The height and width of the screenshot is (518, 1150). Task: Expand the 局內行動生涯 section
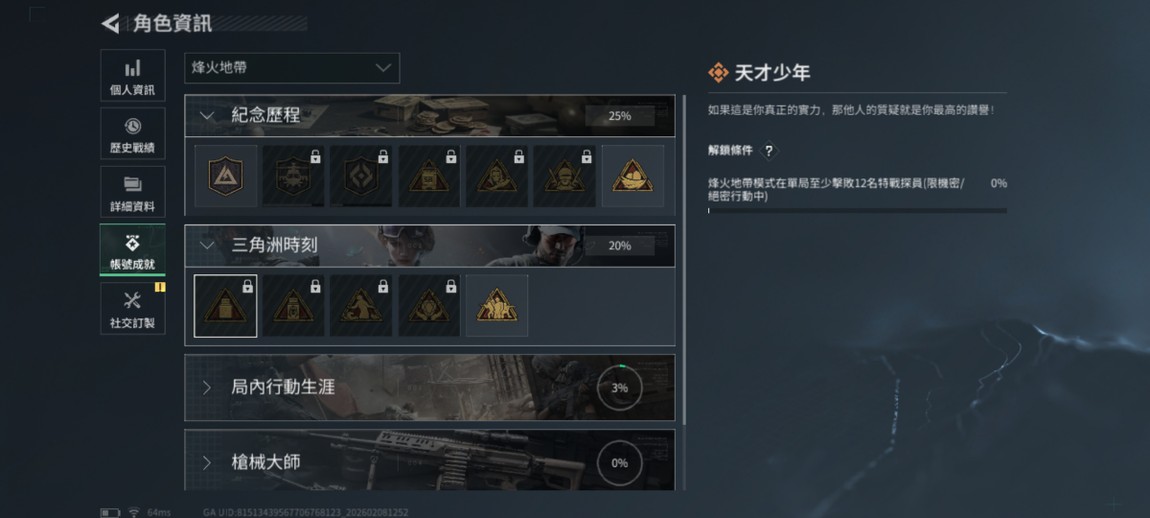430,388
